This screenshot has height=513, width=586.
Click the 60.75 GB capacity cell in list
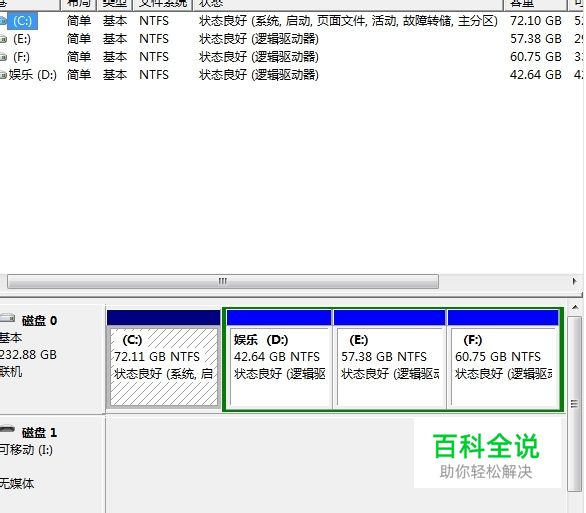pyautogui.click(x=536, y=56)
